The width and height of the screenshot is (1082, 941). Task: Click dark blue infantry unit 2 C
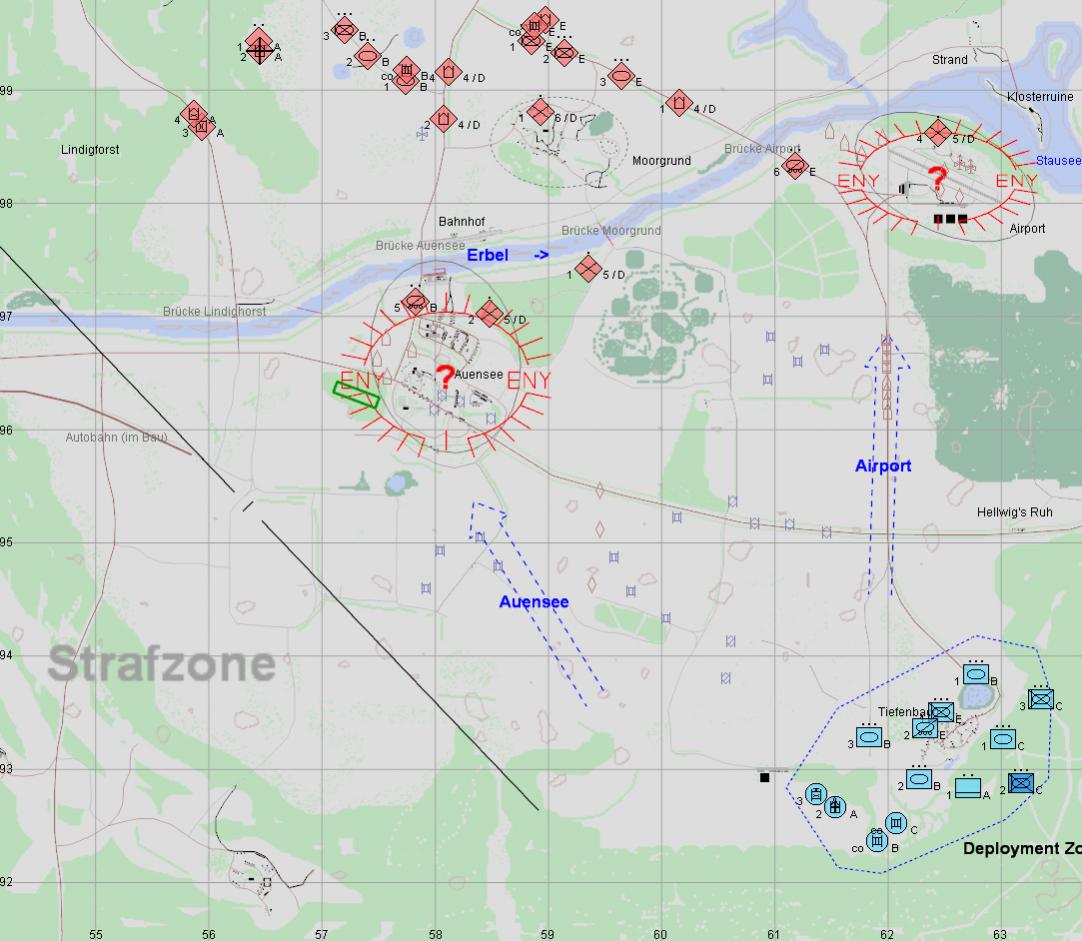1020,783
